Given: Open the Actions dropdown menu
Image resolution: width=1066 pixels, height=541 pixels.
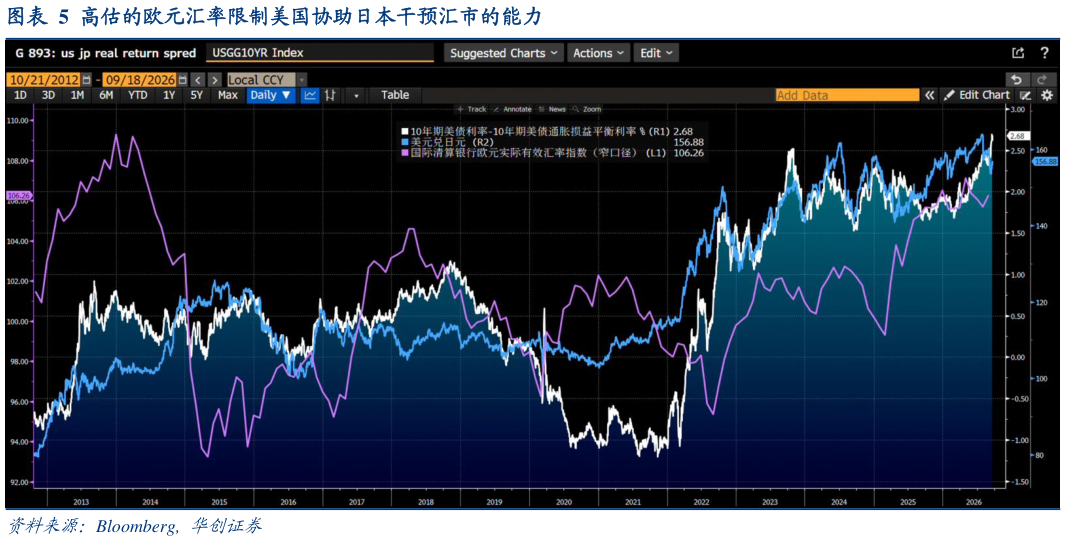Looking at the screenshot, I should [598, 53].
